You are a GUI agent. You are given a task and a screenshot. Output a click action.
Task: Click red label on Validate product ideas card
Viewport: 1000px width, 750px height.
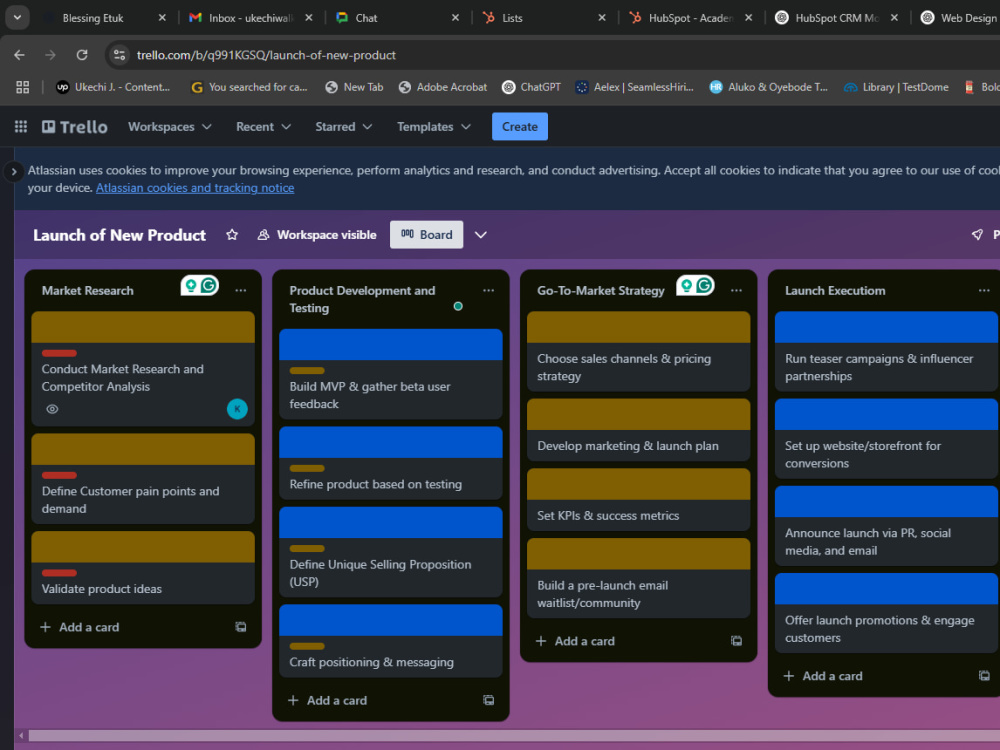click(59, 573)
